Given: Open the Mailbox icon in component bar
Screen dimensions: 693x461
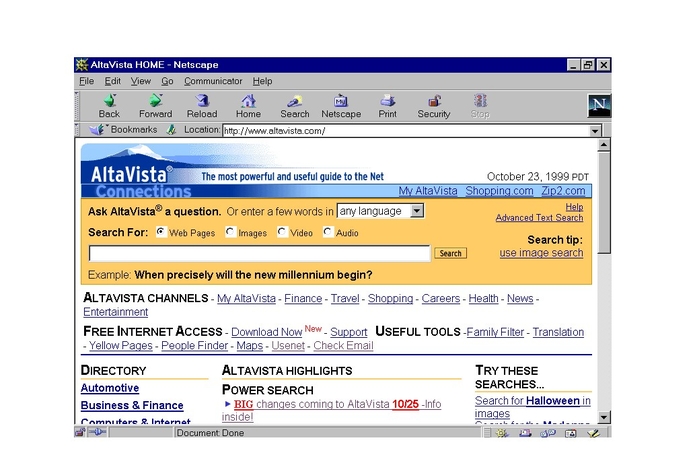Looking at the screenshot, I should click(525, 433).
